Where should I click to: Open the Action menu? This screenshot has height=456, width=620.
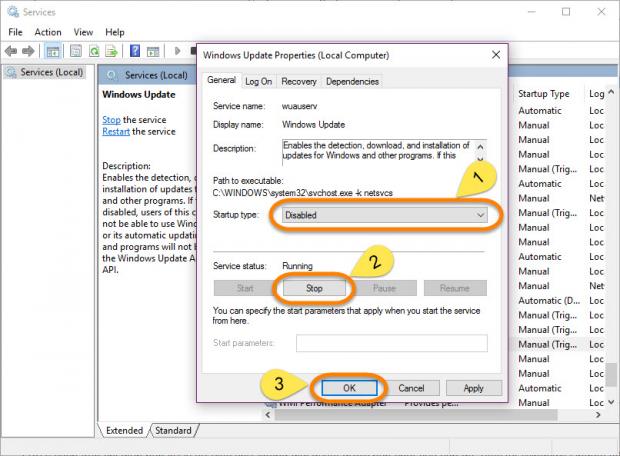click(48, 32)
